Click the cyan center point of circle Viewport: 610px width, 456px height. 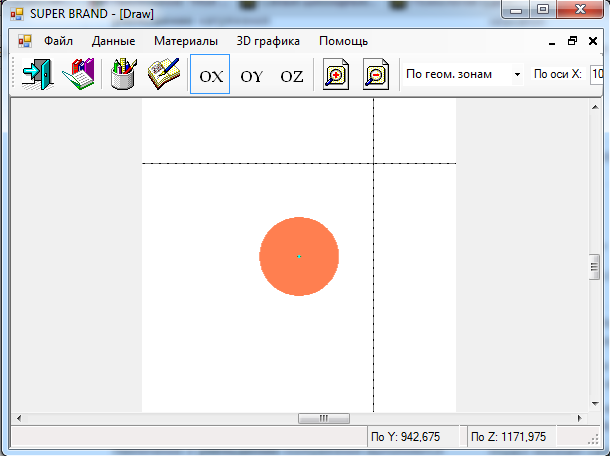point(299,256)
